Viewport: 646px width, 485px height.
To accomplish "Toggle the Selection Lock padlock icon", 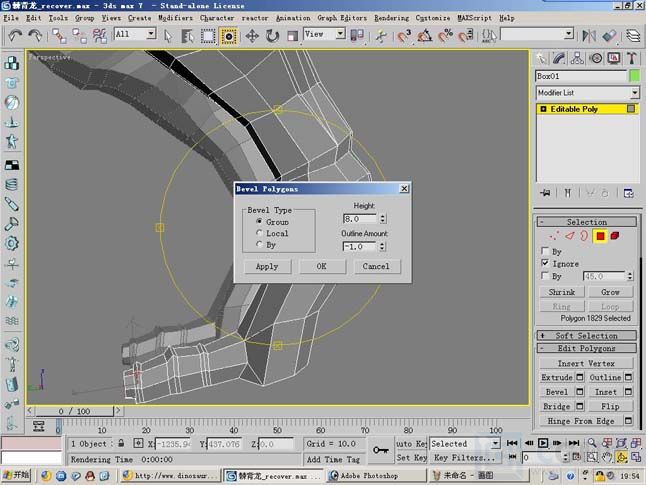I will coord(121,443).
